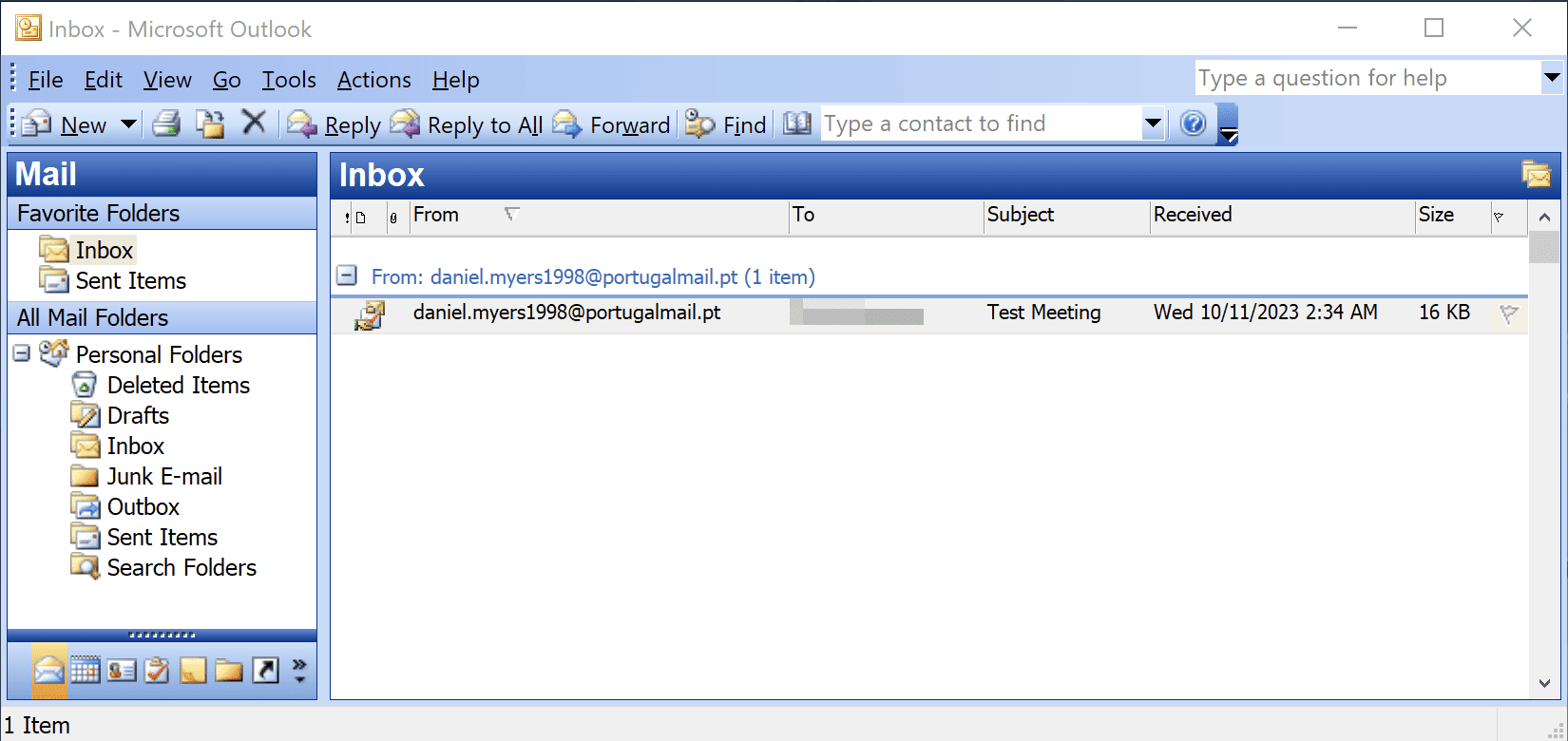This screenshot has width=1568, height=741.
Task: Click the New mail message button
Action: [x=65, y=124]
